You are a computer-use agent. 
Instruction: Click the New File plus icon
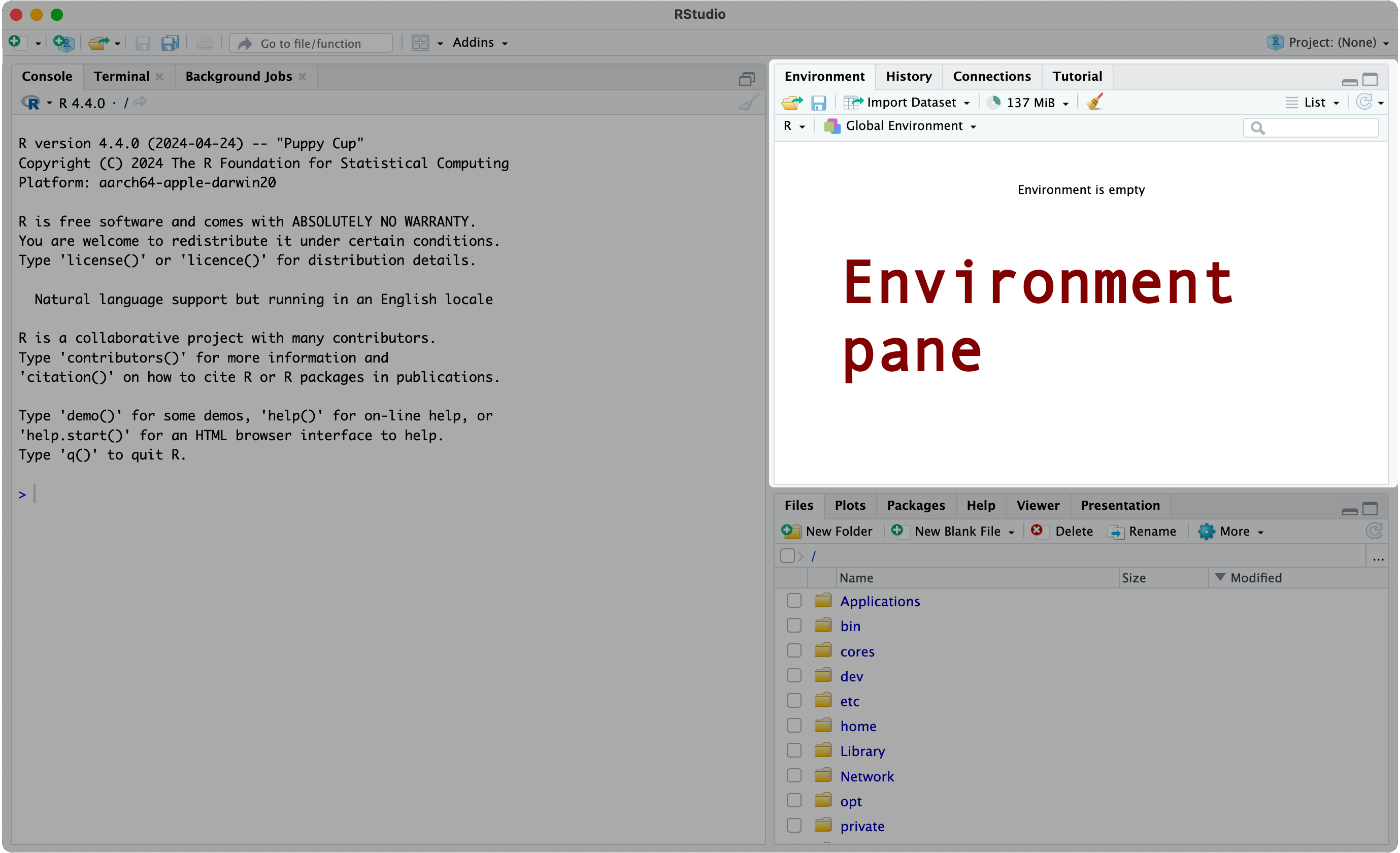click(x=15, y=42)
